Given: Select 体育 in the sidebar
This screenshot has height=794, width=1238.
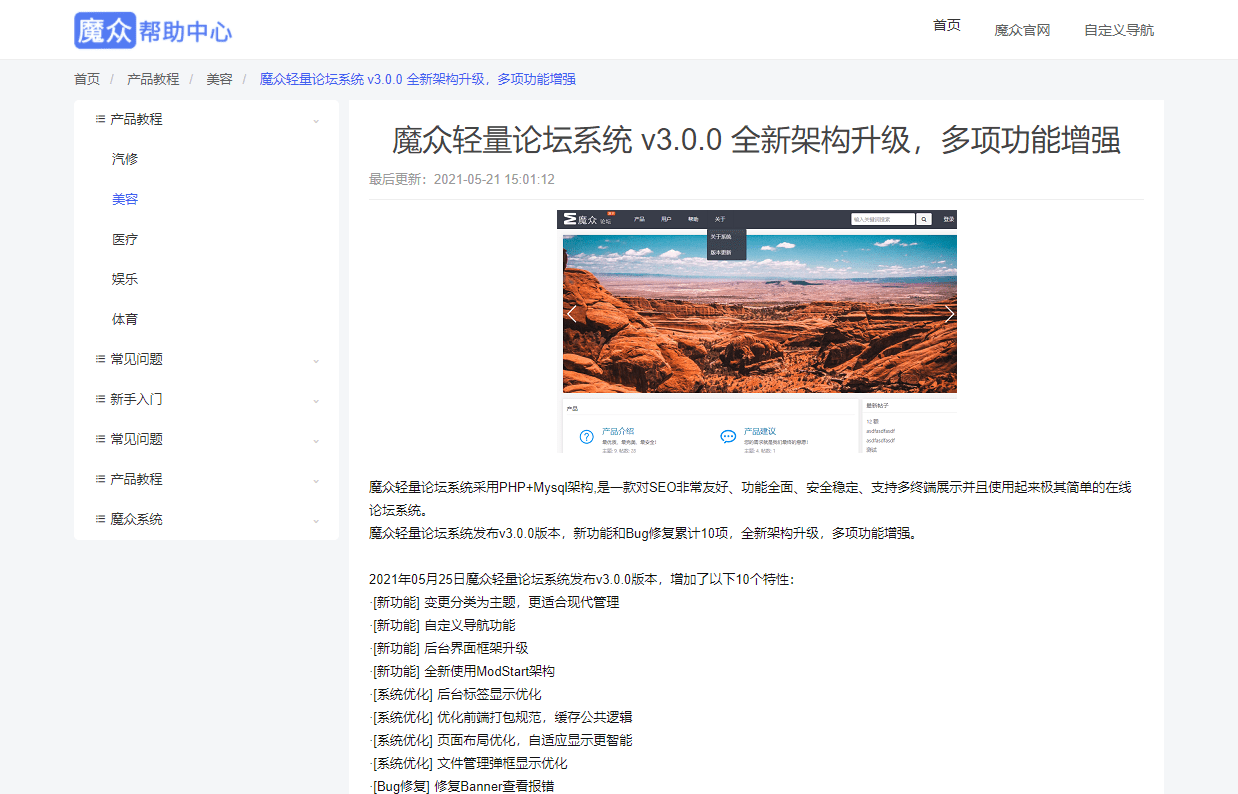Looking at the screenshot, I should coord(125,319).
